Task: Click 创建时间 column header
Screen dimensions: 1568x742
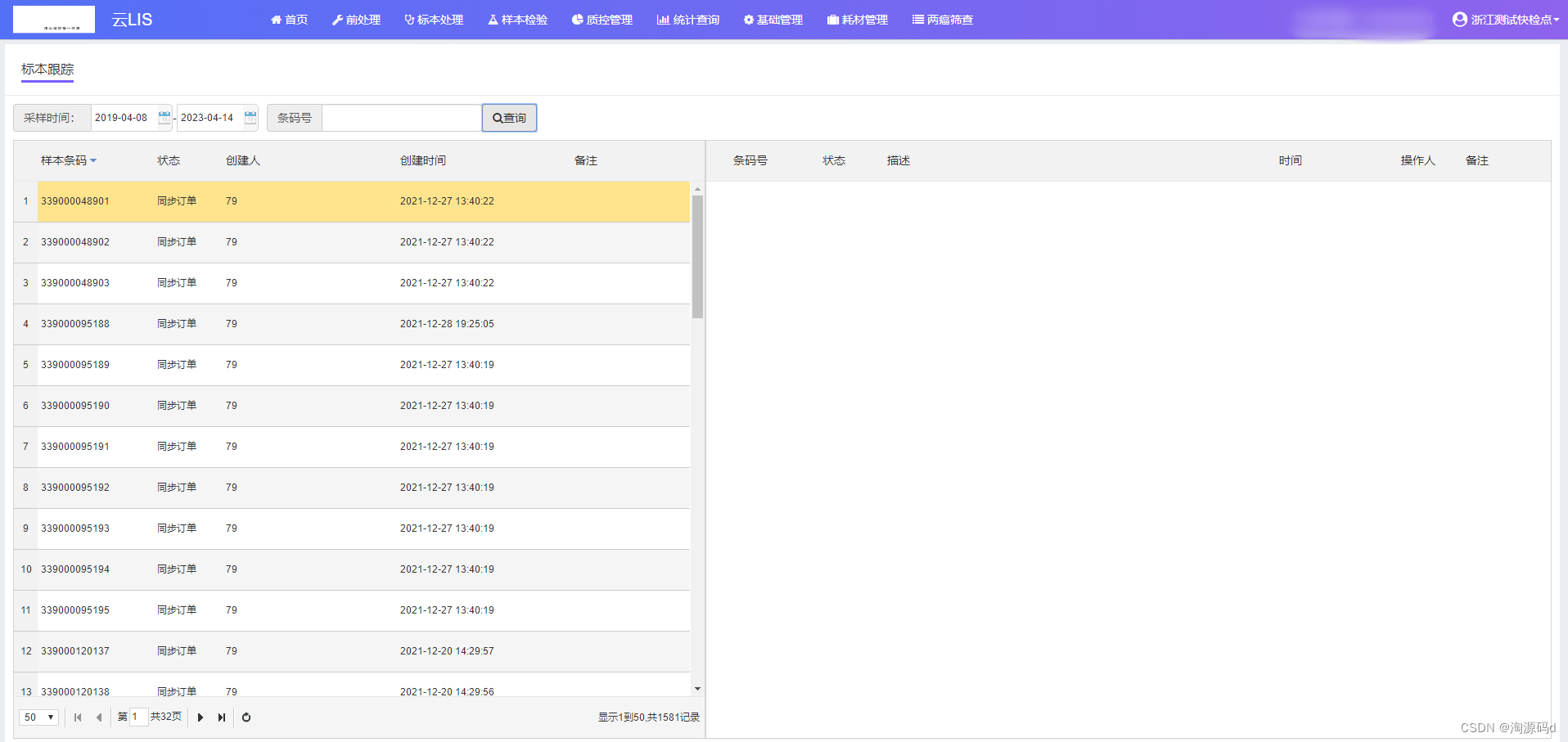Action: (x=423, y=160)
